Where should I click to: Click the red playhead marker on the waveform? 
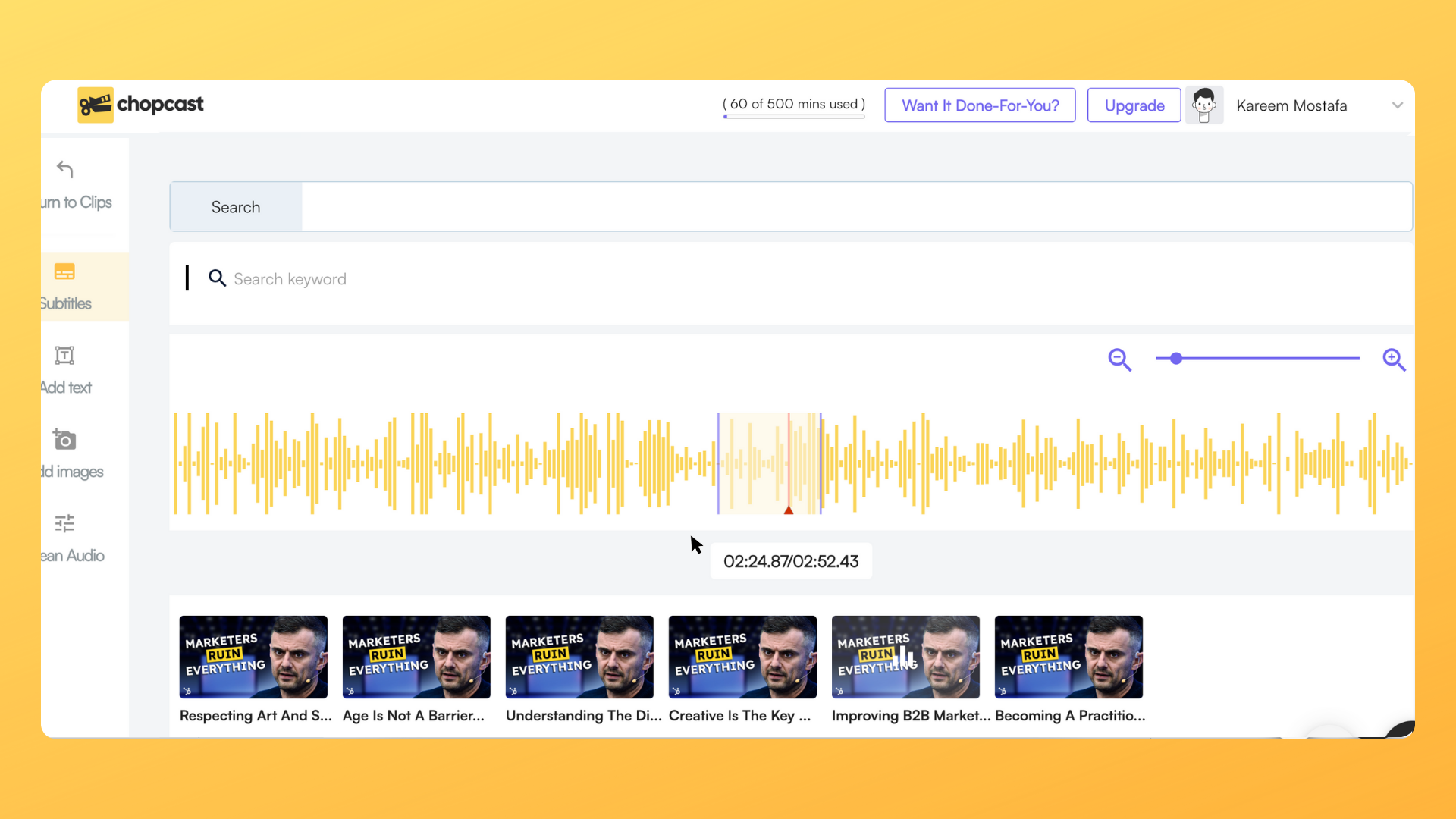[789, 510]
